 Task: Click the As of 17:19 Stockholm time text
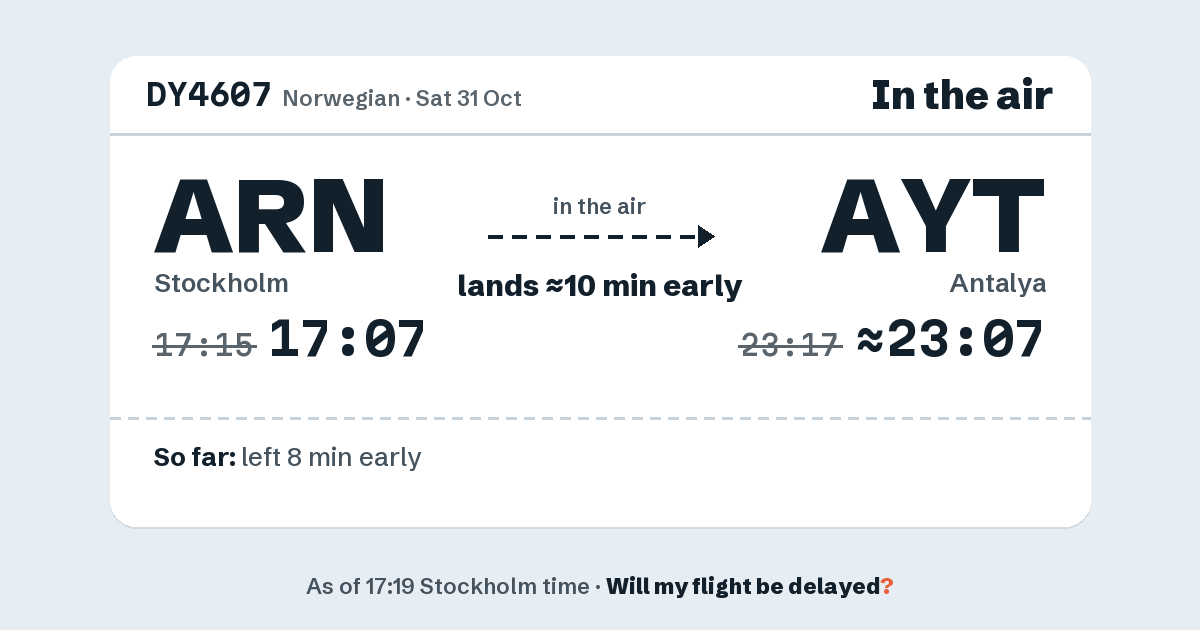click(x=448, y=587)
